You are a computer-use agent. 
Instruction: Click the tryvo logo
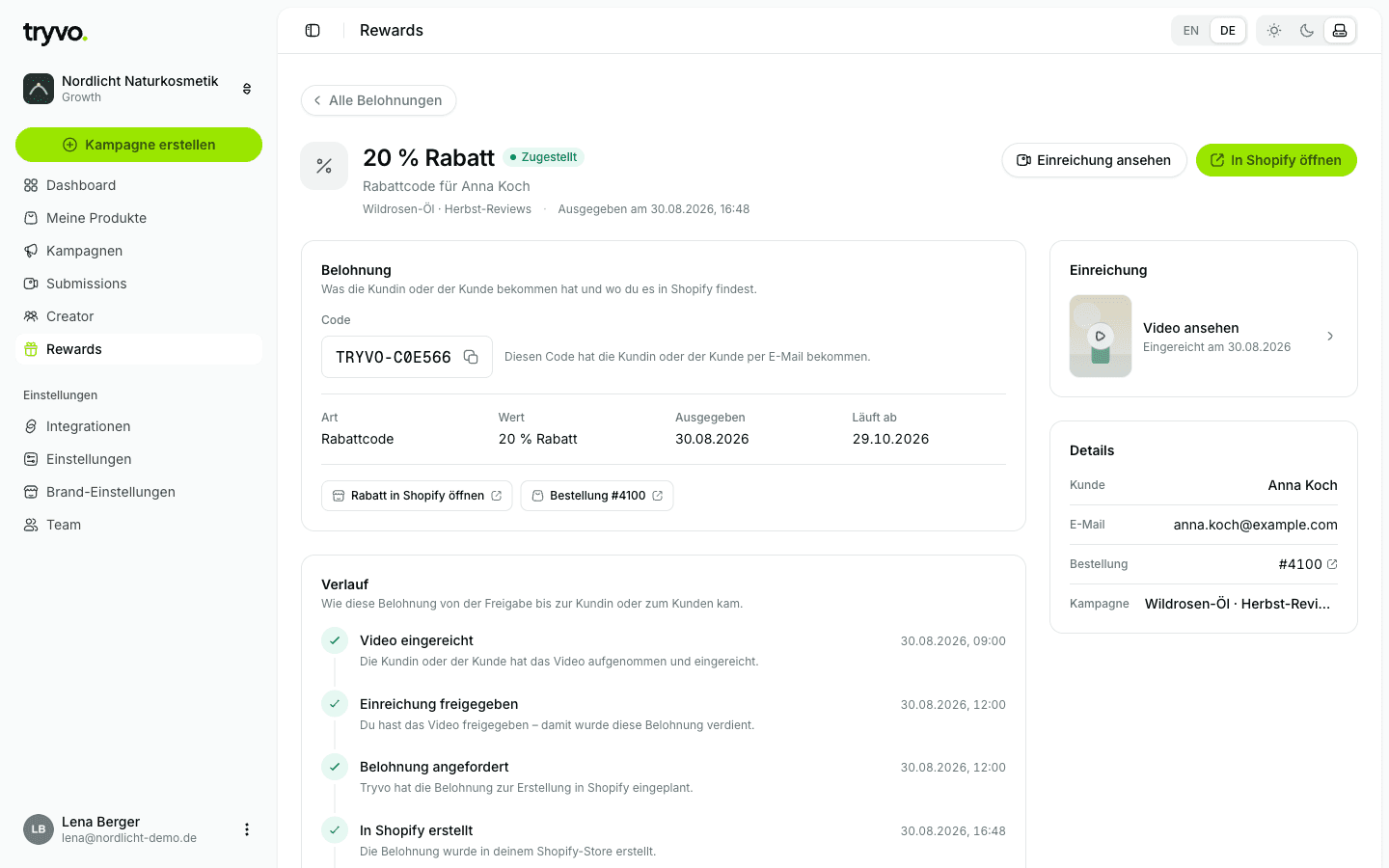55,34
